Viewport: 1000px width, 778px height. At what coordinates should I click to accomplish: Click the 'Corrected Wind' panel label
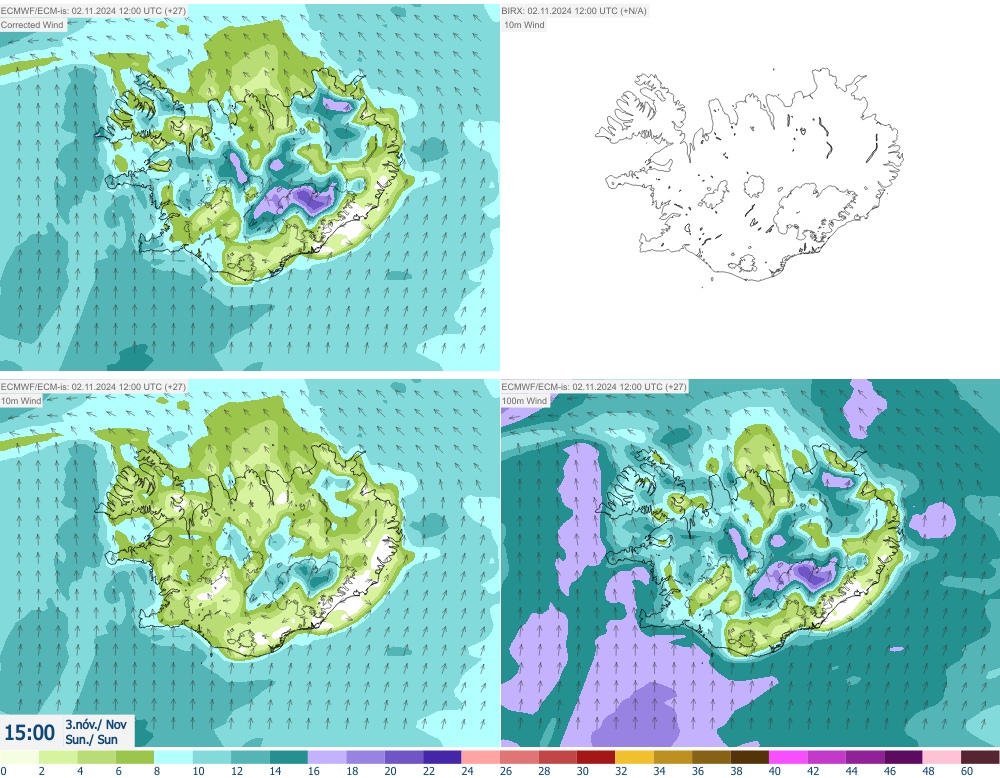[33, 25]
